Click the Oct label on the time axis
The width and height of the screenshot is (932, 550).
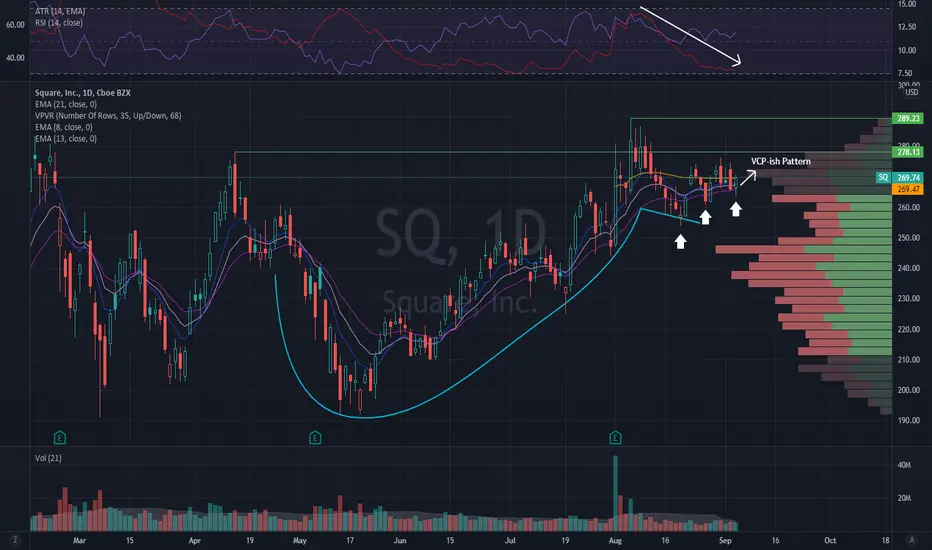tap(830, 540)
